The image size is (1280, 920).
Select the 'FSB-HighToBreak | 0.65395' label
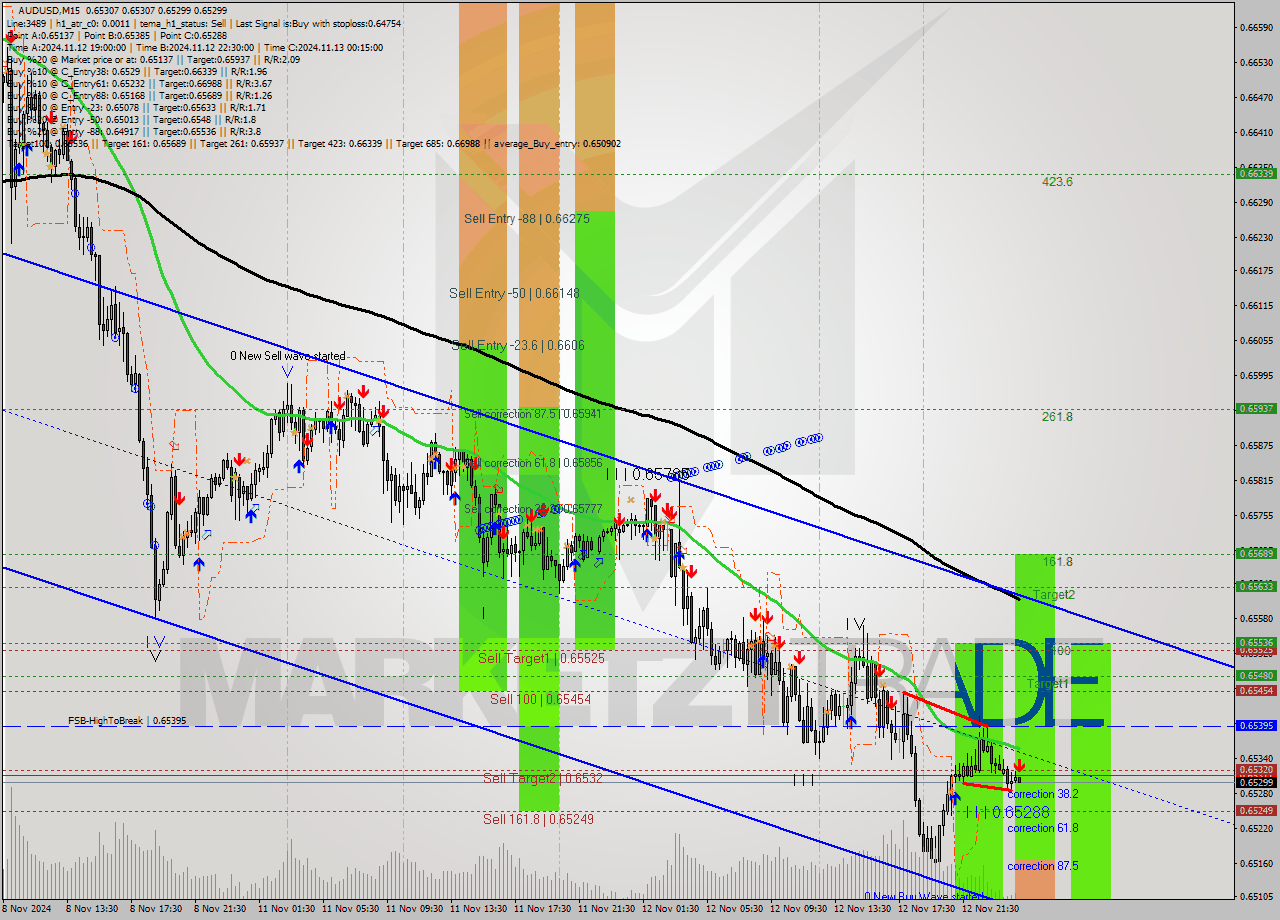click(x=127, y=721)
